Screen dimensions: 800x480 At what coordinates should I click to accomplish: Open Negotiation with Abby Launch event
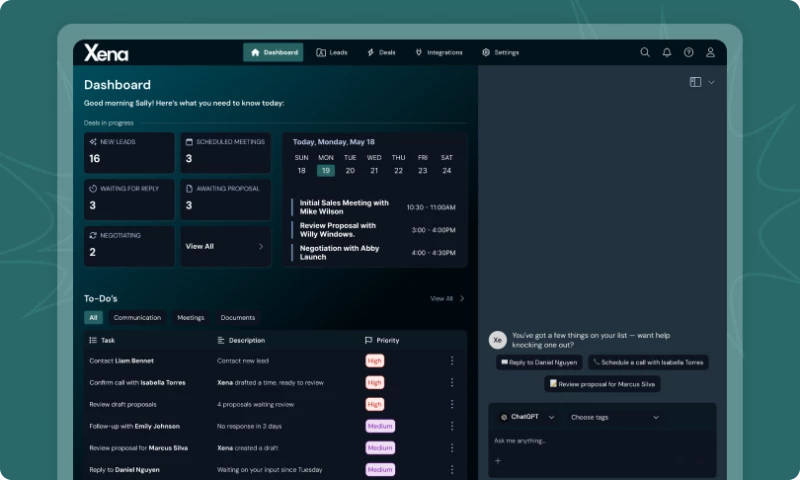coord(374,252)
